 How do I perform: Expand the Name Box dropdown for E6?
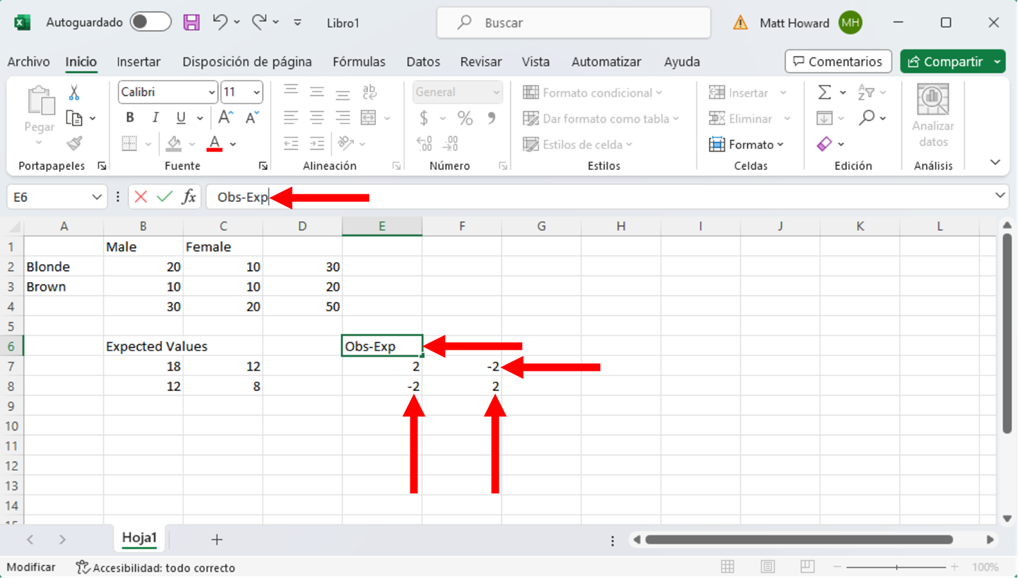96,197
